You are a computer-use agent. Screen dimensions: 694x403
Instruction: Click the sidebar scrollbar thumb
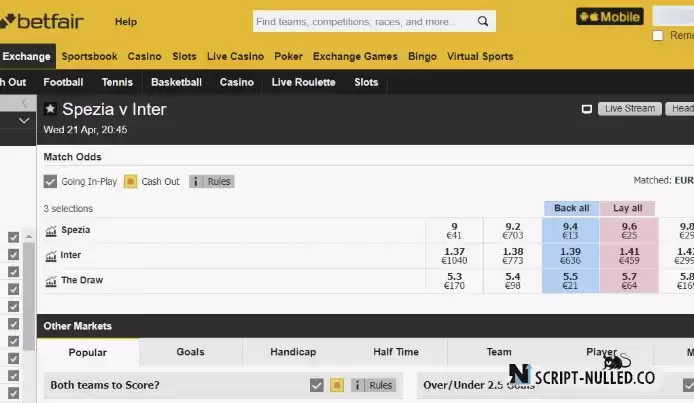click(29, 296)
